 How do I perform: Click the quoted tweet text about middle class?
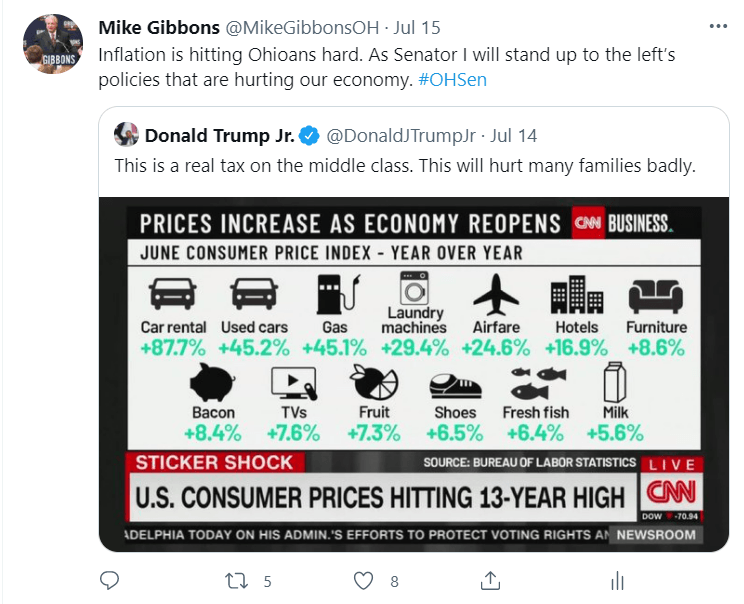(405, 166)
